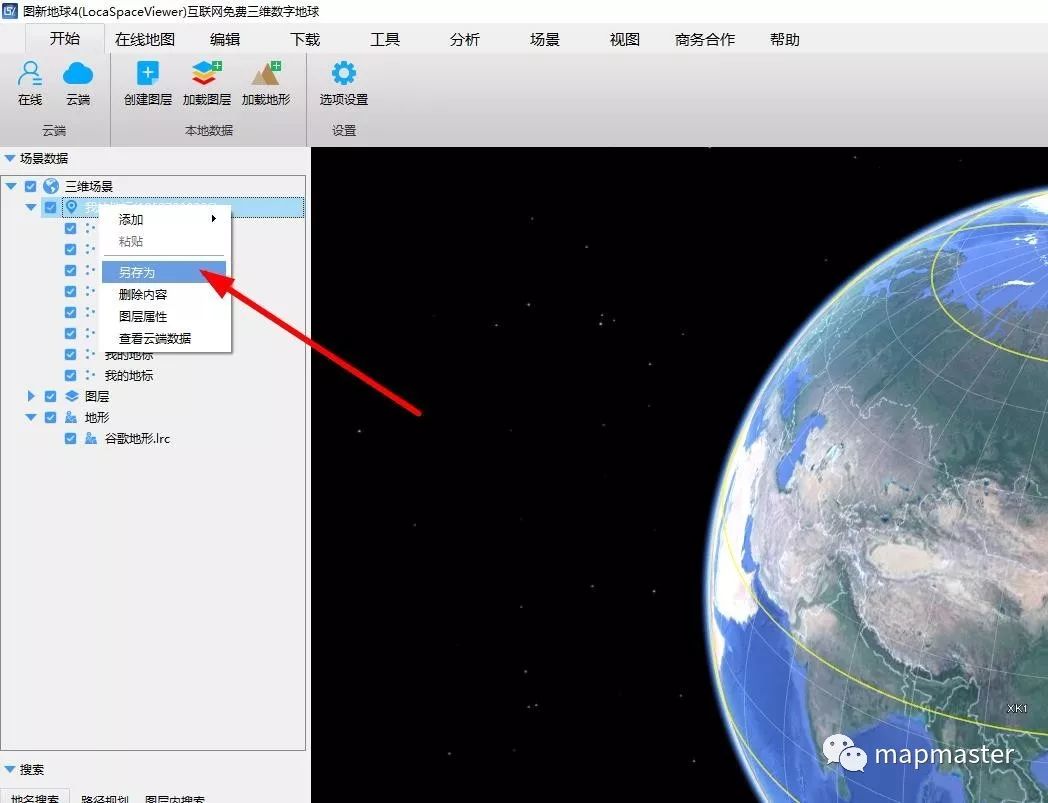This screenshot has height=803, width=1048.
Task: Click the 搜索 panel title
Action: (x=32, y=770)
